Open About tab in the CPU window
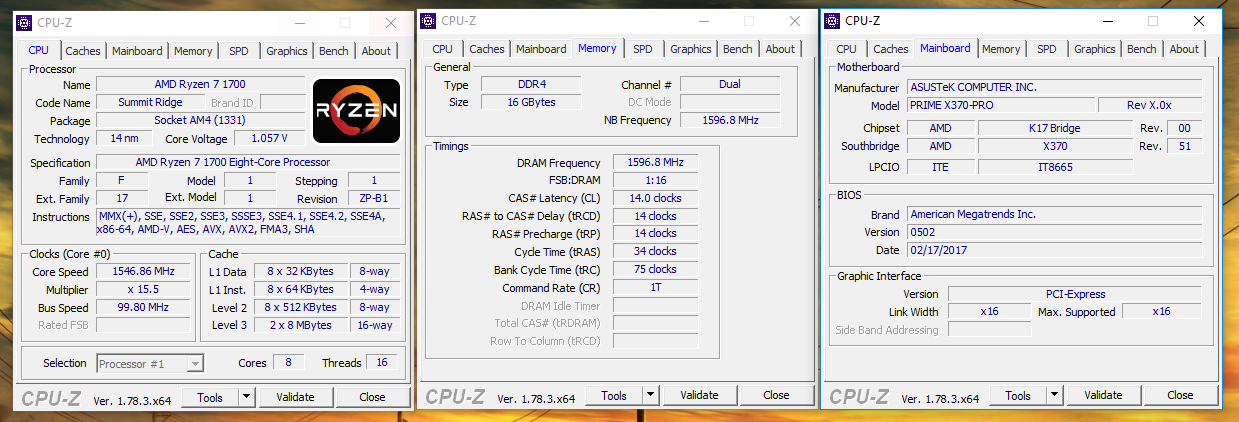This screenshot has height=422, width=1239. [x=376, y=51]
